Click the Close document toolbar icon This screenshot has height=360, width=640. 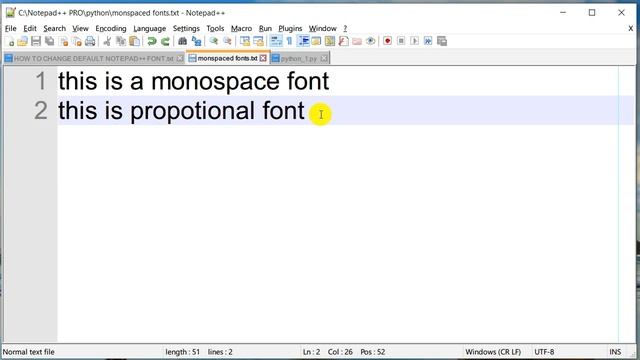[x=63, y=41]
